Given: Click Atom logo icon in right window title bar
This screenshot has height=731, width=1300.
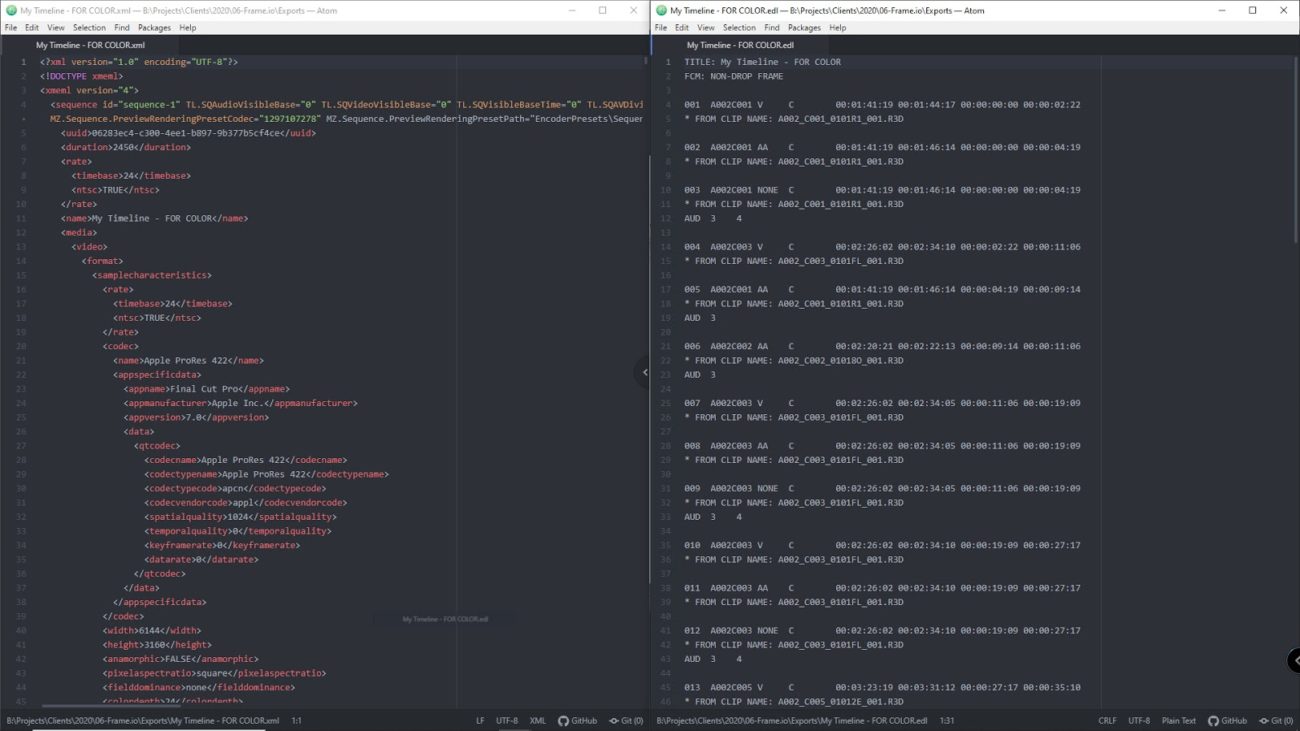Looking at the screenshot, I should click(661, 10).
